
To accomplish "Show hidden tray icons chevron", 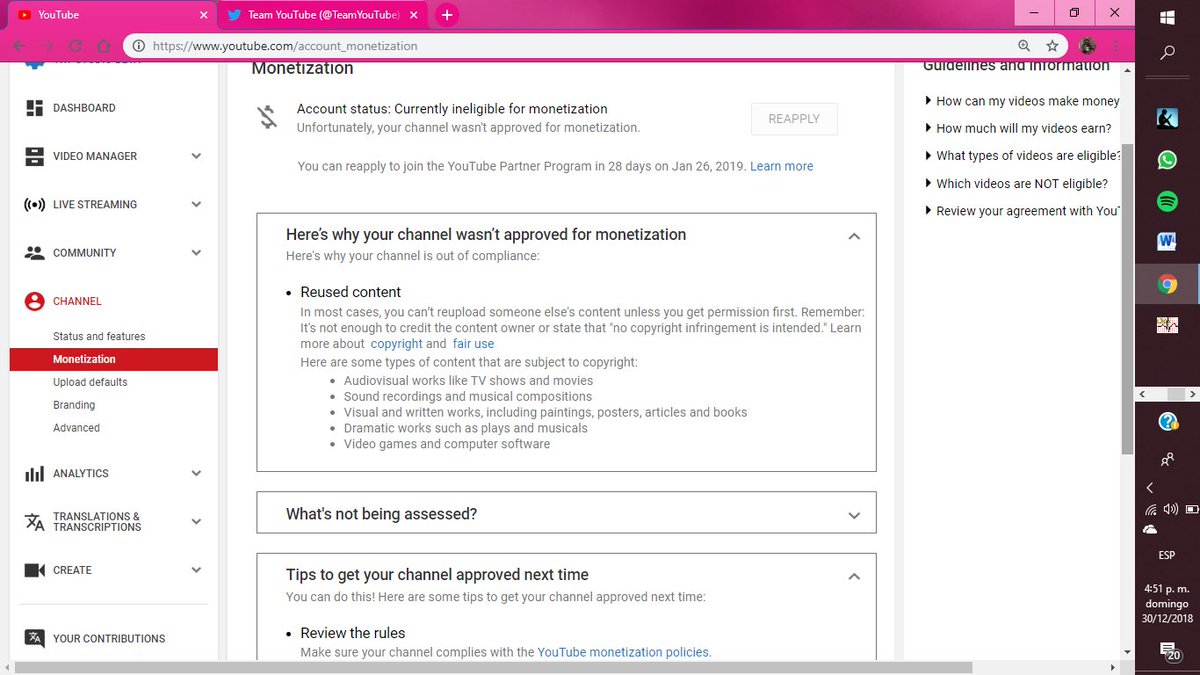I will pos(1150,488).
